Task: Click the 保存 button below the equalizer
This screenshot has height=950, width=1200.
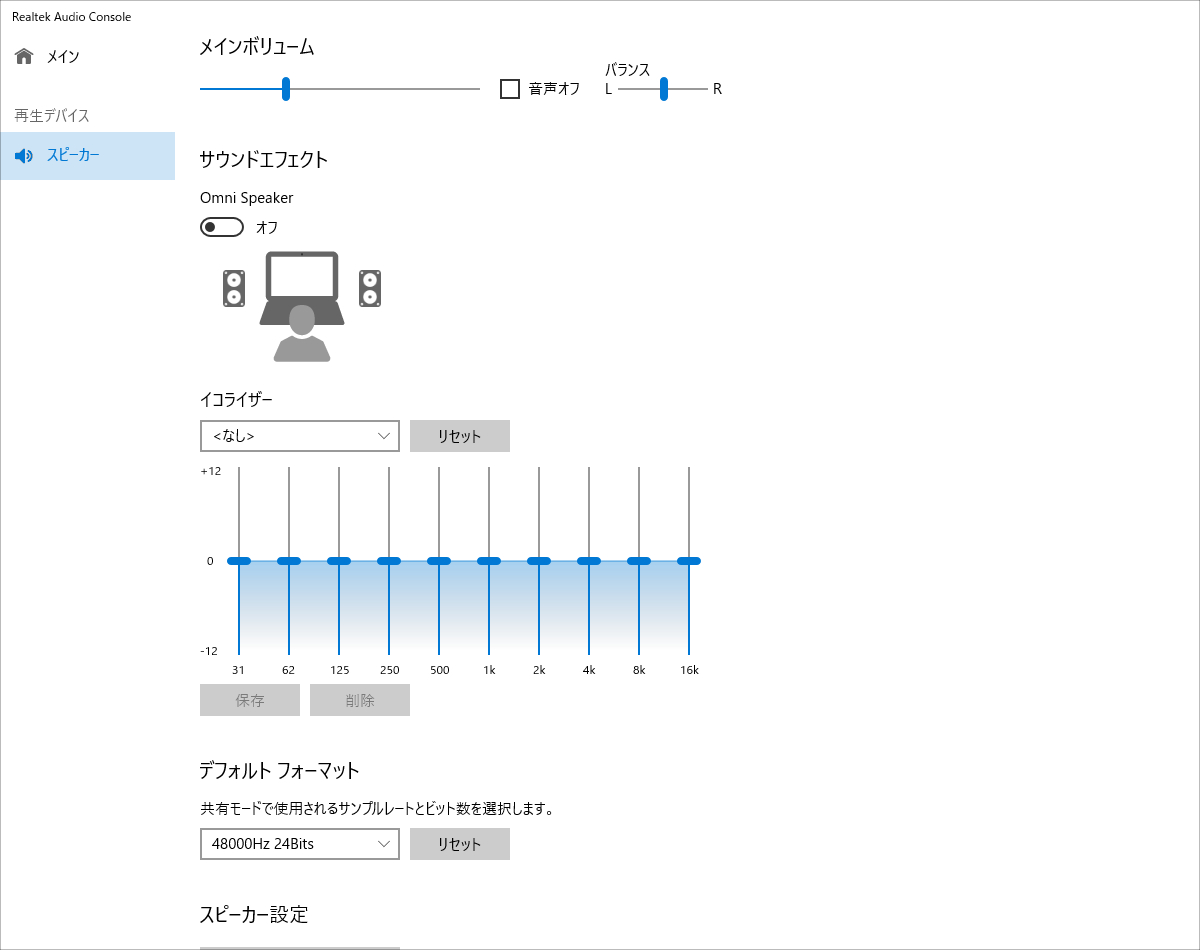Action: coord(249,700)
